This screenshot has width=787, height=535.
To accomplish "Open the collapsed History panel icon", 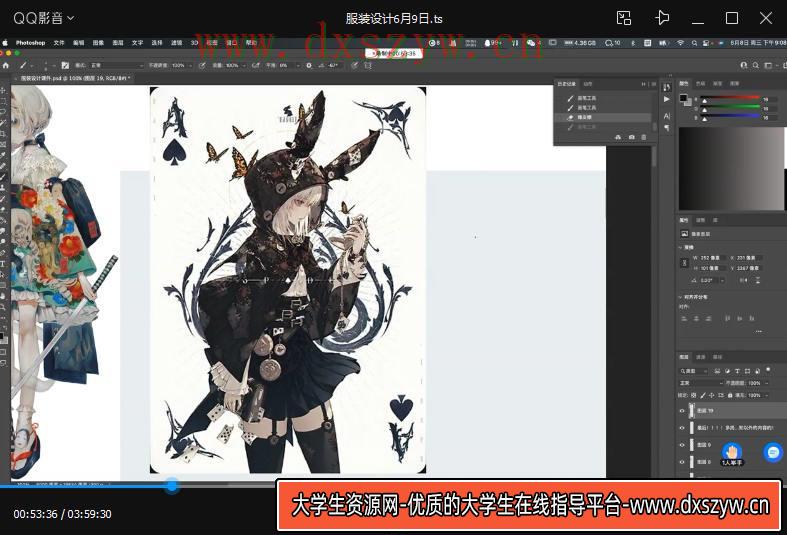I will click(x=667, y=87).
